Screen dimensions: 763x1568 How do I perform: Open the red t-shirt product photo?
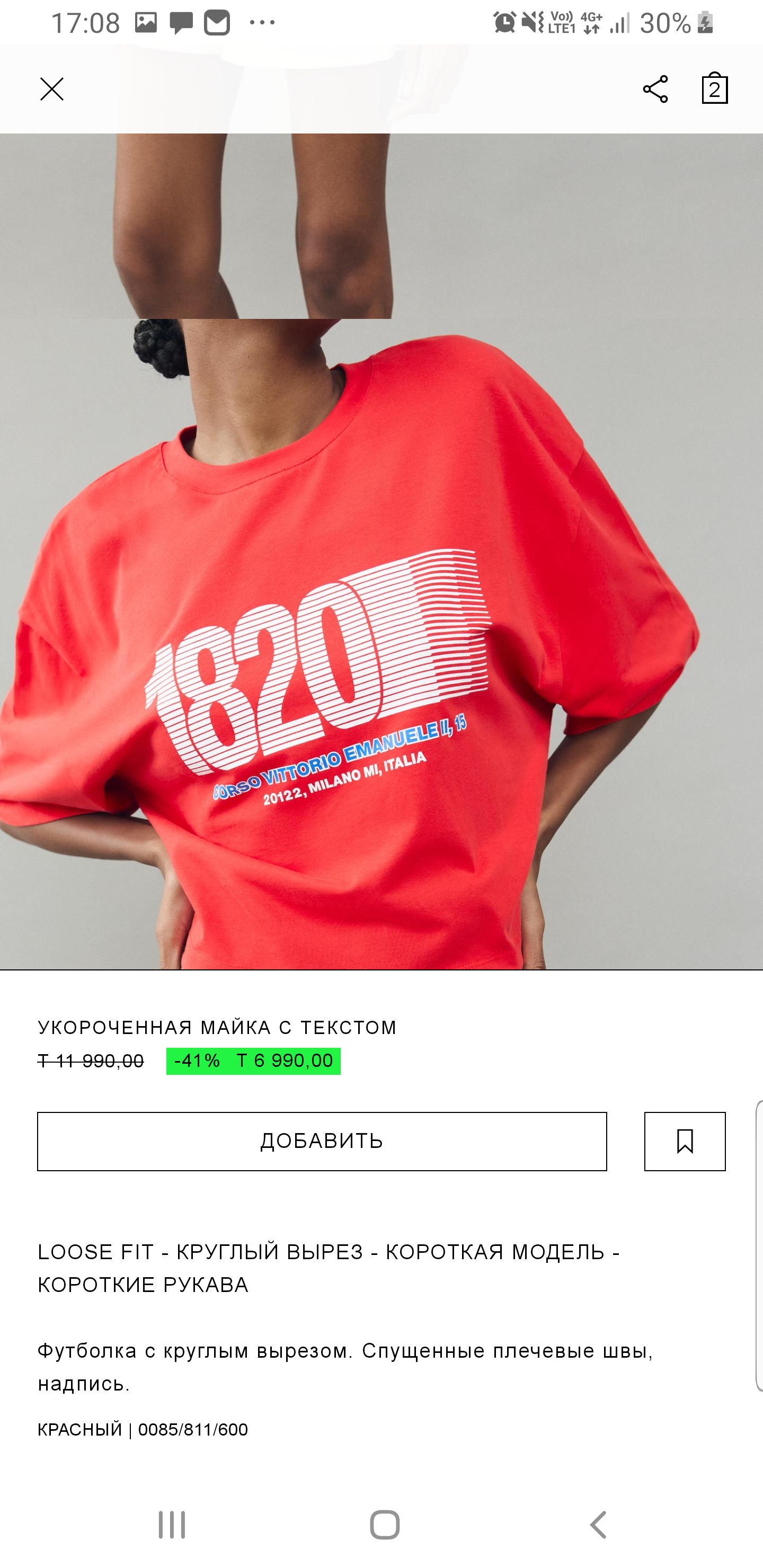point(381,644)
